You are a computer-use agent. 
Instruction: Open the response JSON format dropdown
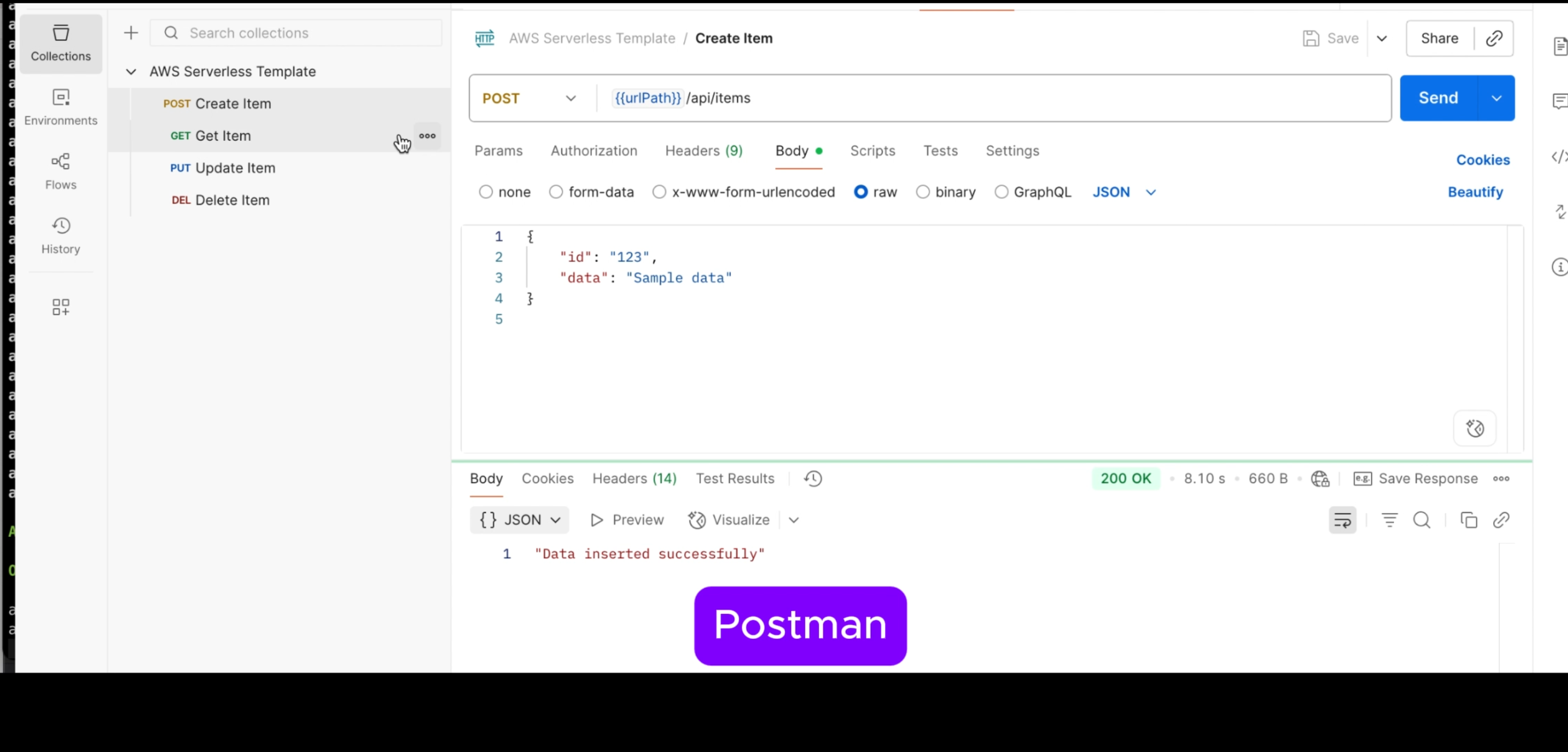pos(519,520)
